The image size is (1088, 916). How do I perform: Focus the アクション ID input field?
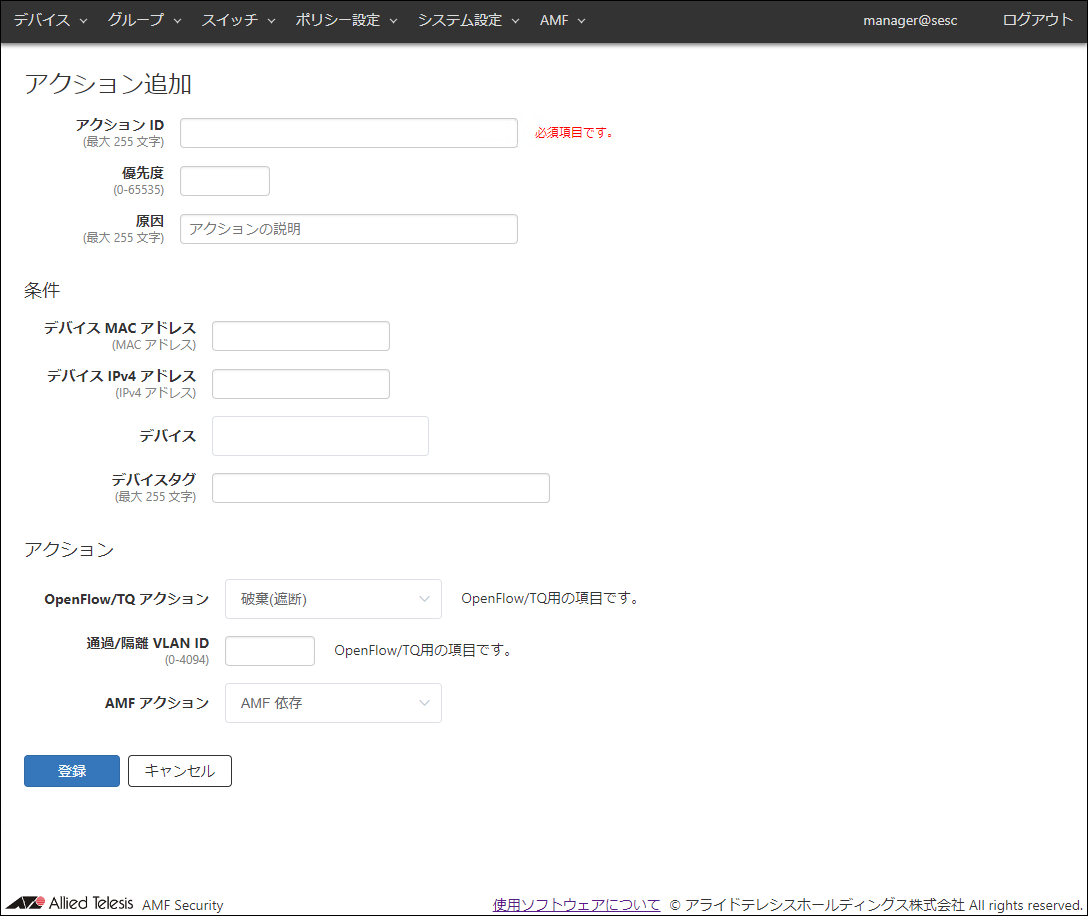coord(348,133)
